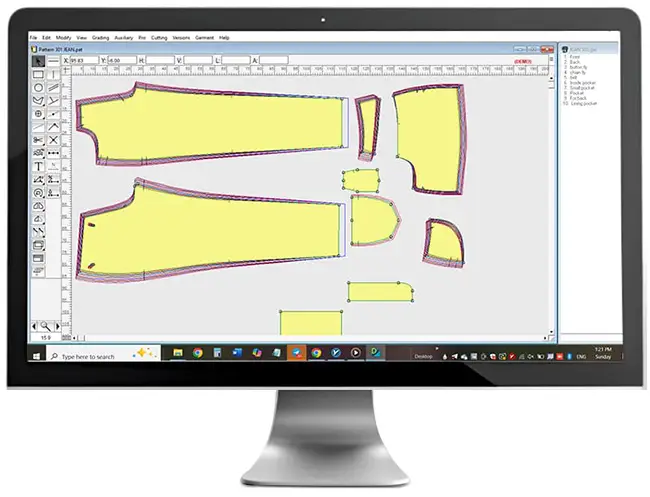Screen dimensions: 650x497
Task: Click the vertical scrollbar down arrow
Action: (x=551, y=332)
